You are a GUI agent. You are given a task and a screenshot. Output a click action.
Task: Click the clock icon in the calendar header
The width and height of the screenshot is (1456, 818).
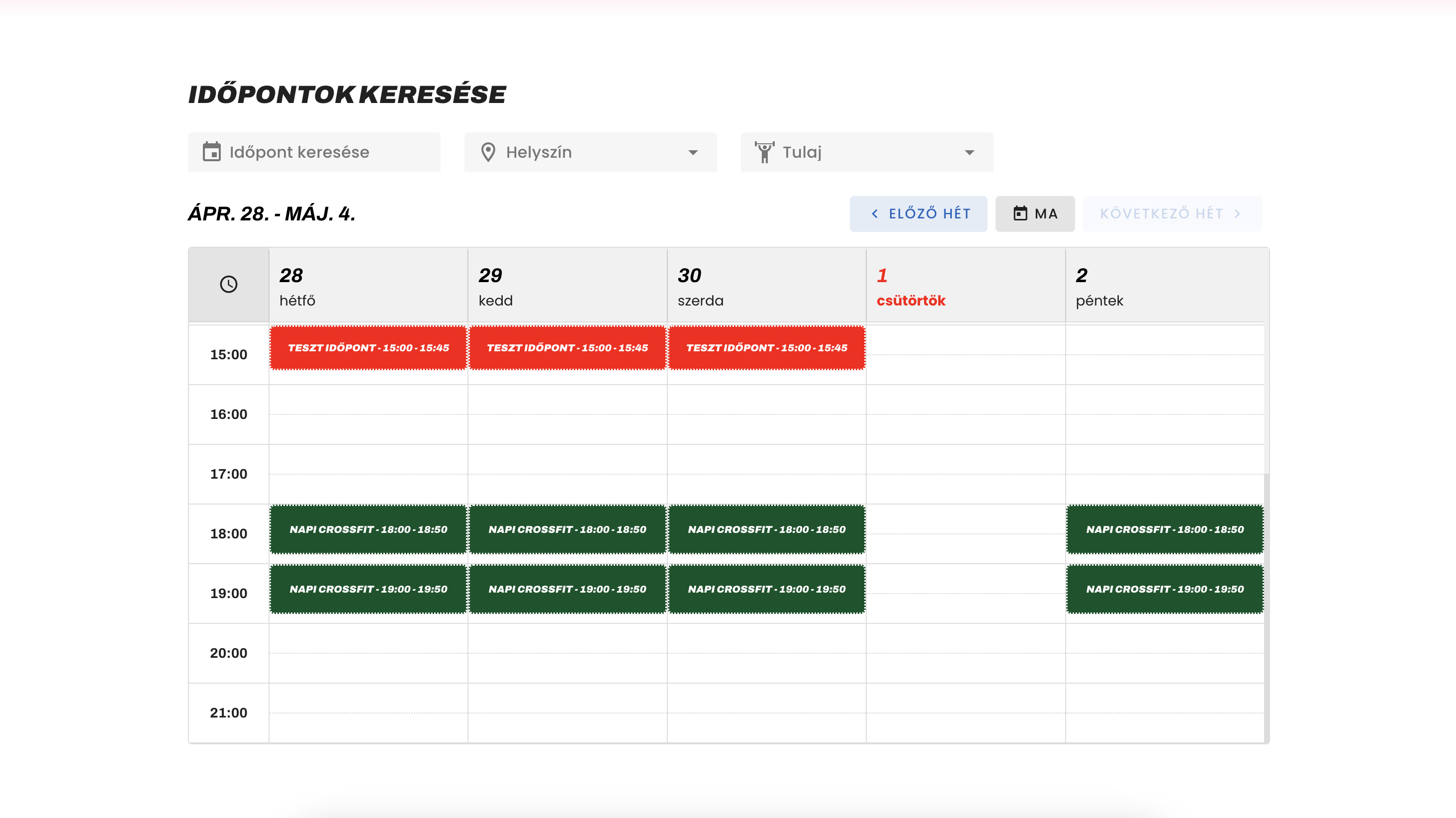228,284
